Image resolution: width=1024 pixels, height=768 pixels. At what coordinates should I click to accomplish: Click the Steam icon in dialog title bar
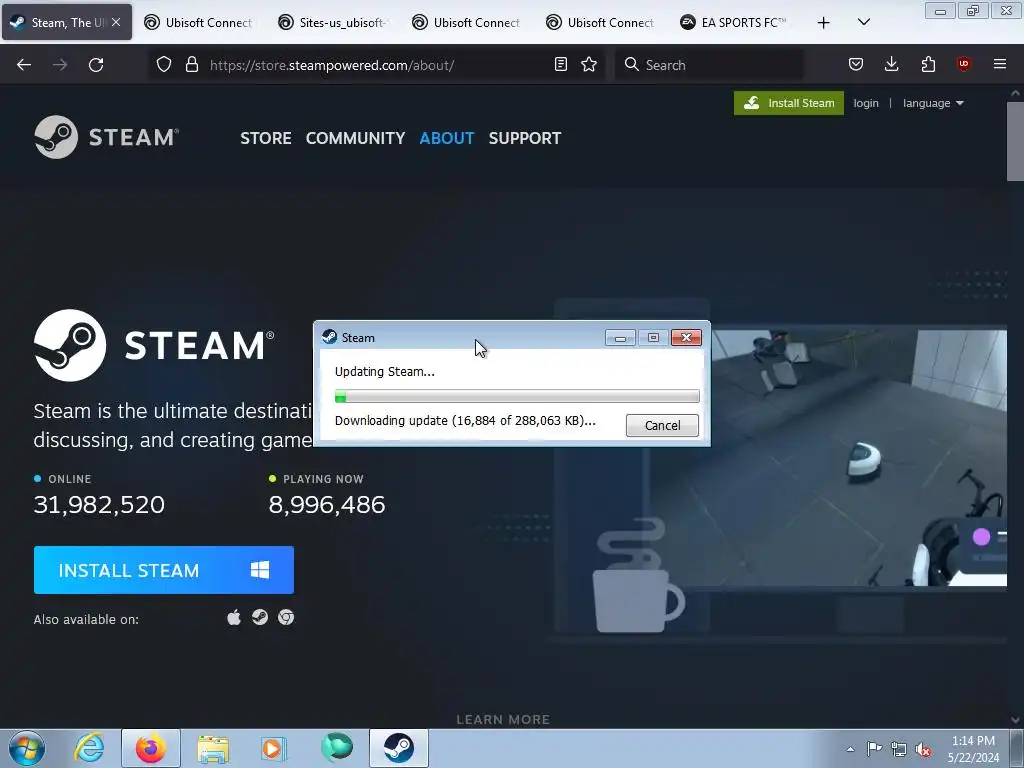[x=330, y=337]
